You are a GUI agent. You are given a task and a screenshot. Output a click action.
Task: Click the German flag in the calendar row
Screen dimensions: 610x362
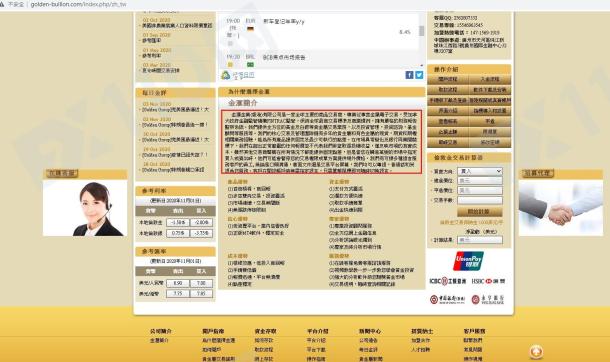250,29
